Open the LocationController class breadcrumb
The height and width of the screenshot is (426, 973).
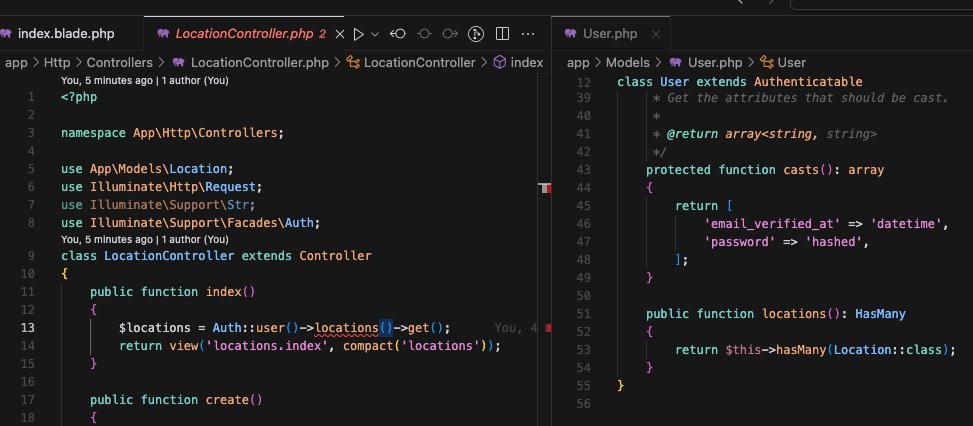[419, 63]
